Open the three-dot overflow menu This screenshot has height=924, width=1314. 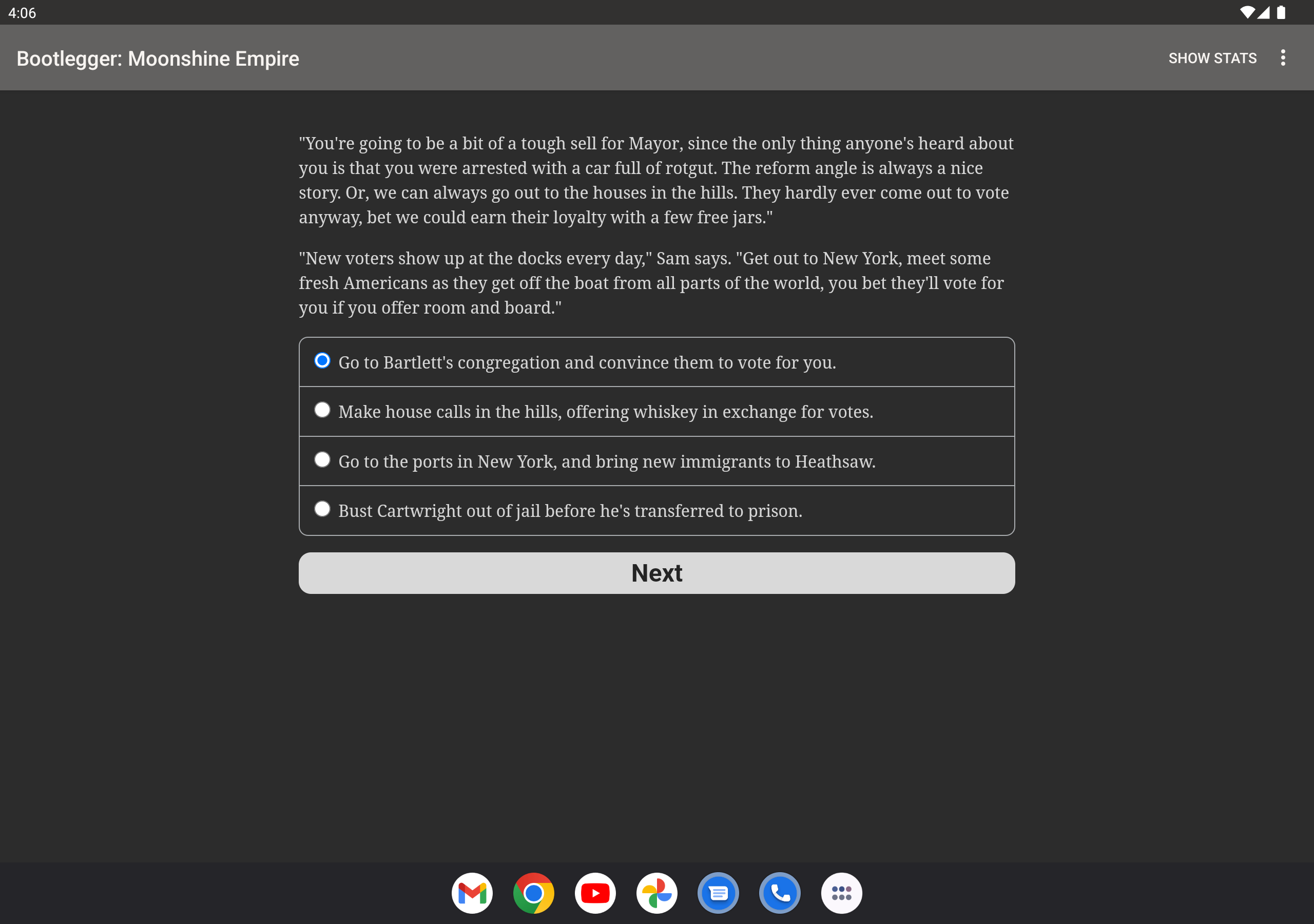click(1283, 58)
